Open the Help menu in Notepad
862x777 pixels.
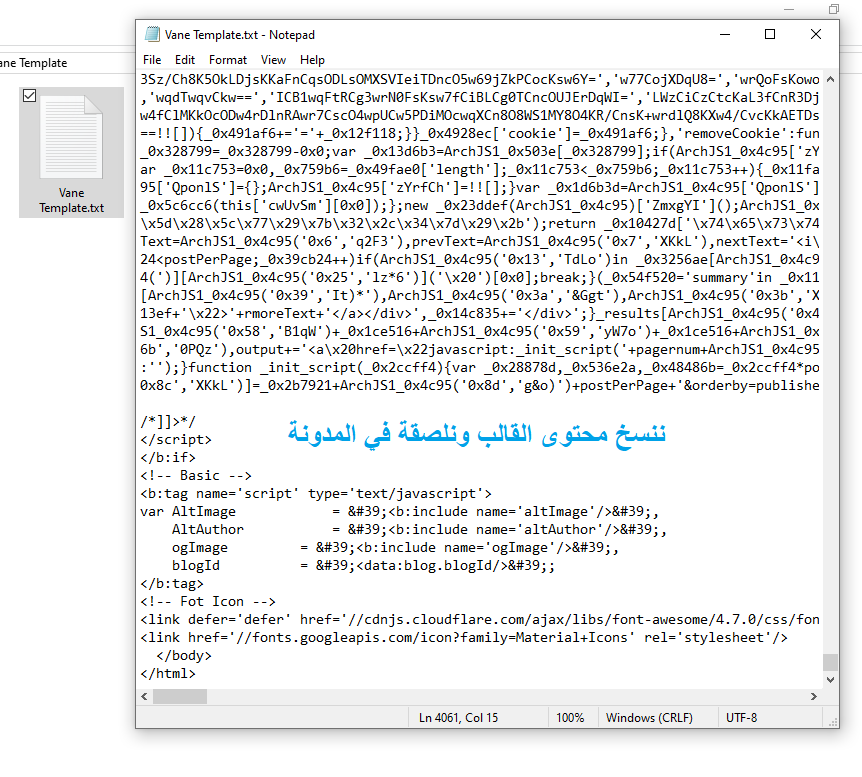click(x=312, y=60)
